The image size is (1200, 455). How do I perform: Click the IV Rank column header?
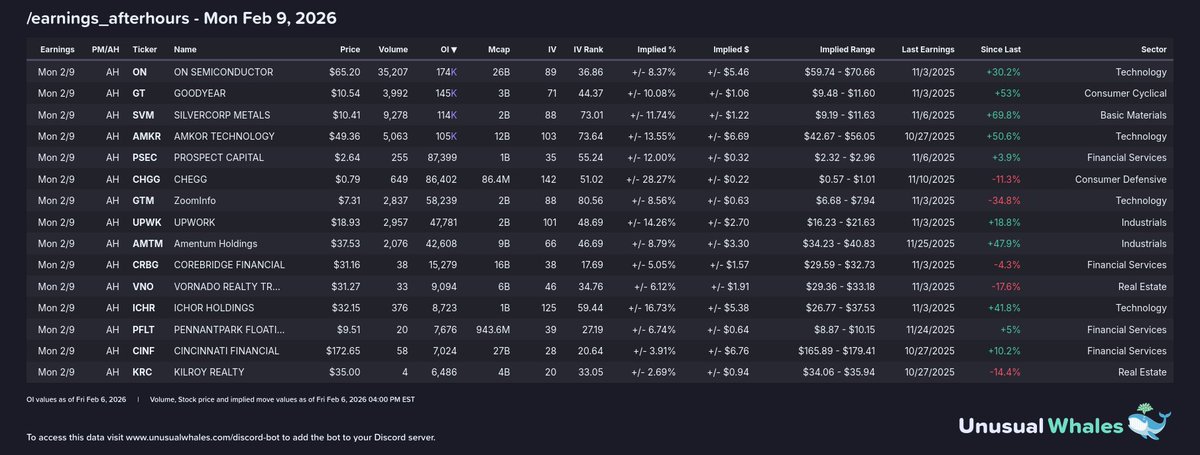tap(589, 50)
